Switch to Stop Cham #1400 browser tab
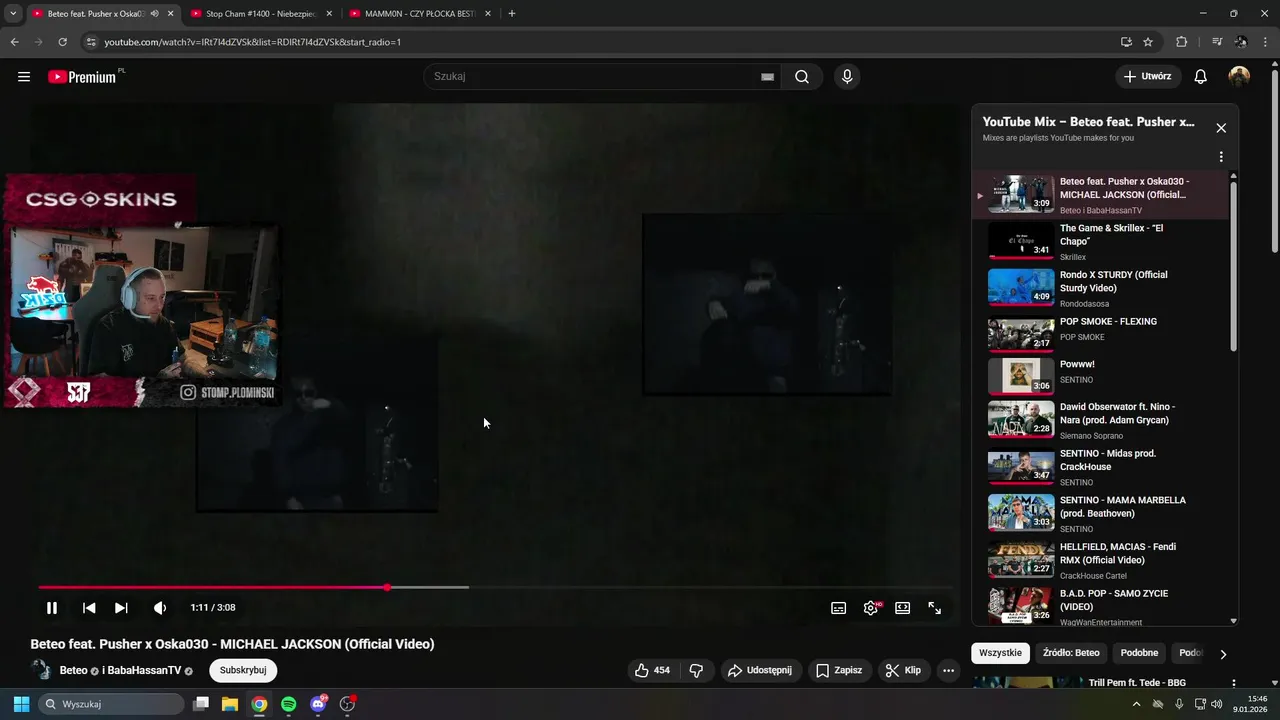Screen dimensions: 1280x720 click(x=261, y=14)
